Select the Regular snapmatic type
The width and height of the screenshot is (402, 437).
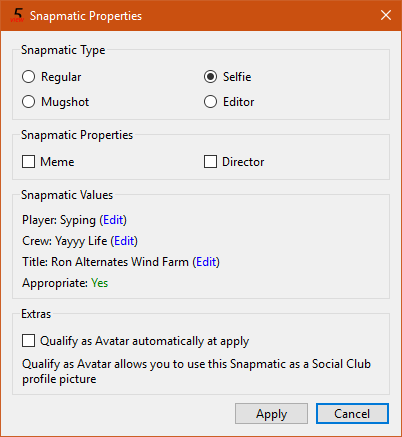point(51,77)
